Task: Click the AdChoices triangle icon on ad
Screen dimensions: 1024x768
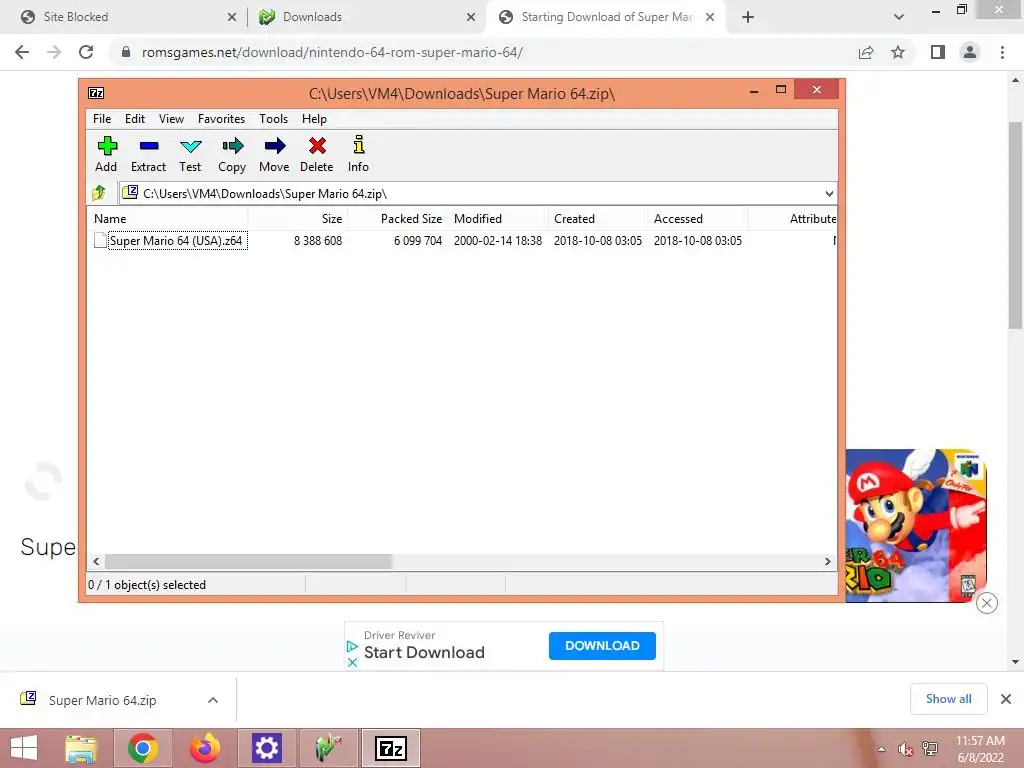Action: click(352, 646)
